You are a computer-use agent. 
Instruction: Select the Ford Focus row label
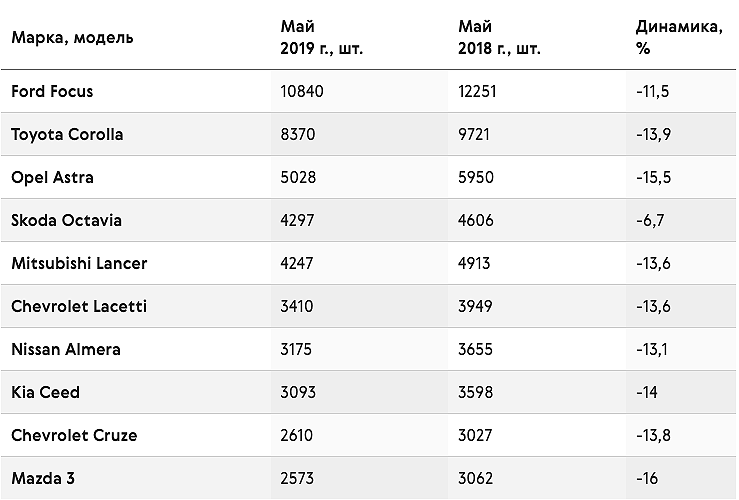[52, 91]
